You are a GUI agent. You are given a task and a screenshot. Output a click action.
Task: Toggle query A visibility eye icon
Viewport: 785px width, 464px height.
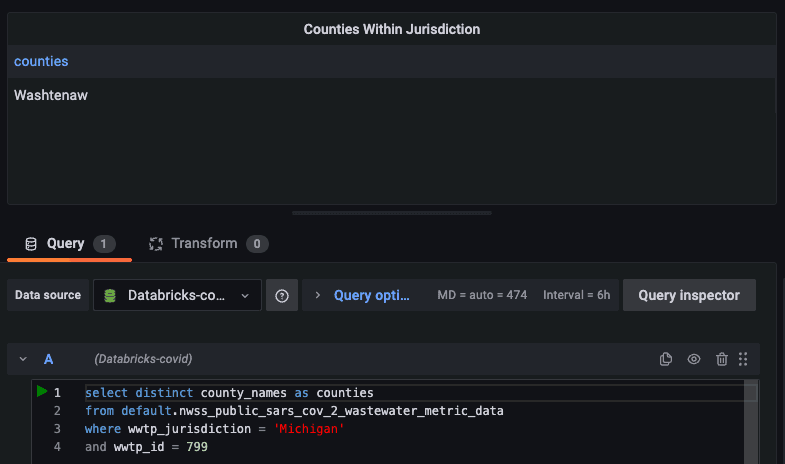click(693, 359)
